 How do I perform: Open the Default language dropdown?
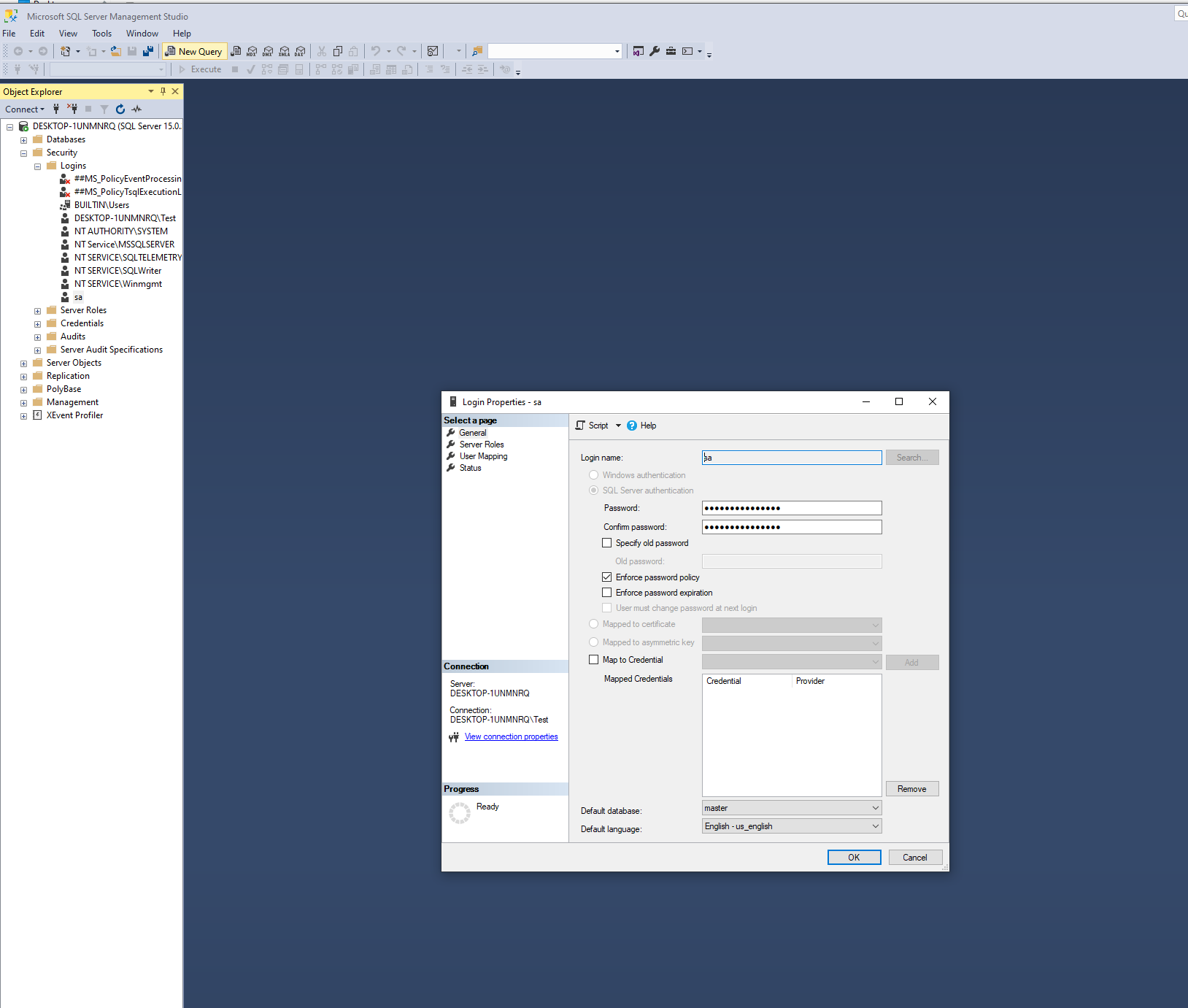pyautogui.click(x=792, y=826)
